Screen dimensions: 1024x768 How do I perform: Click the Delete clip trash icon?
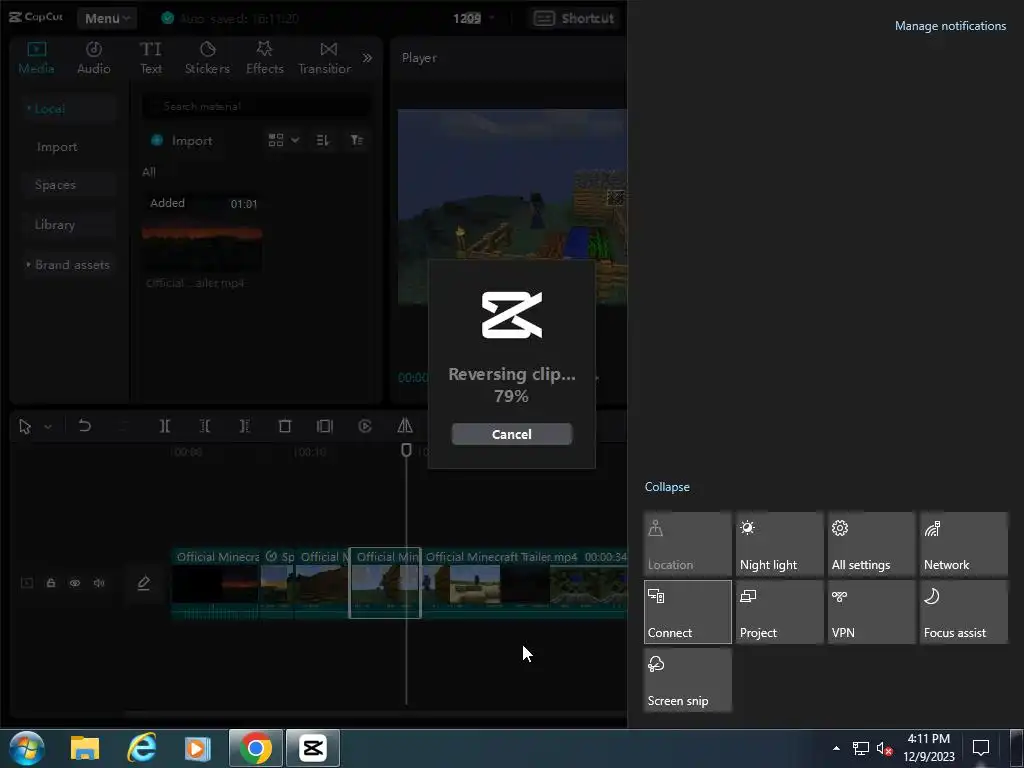285,426
